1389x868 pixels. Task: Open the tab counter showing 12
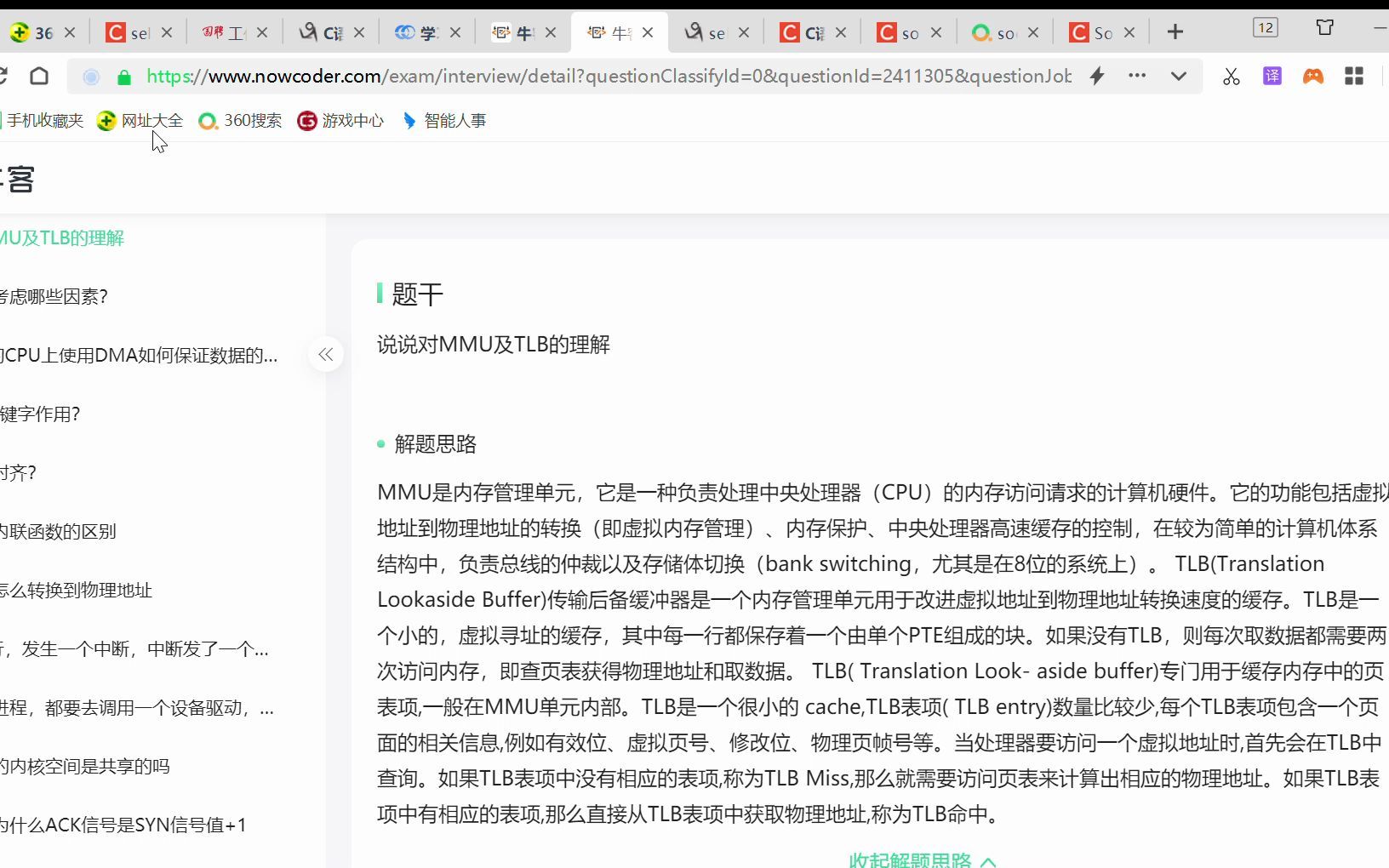point(1266,27)
